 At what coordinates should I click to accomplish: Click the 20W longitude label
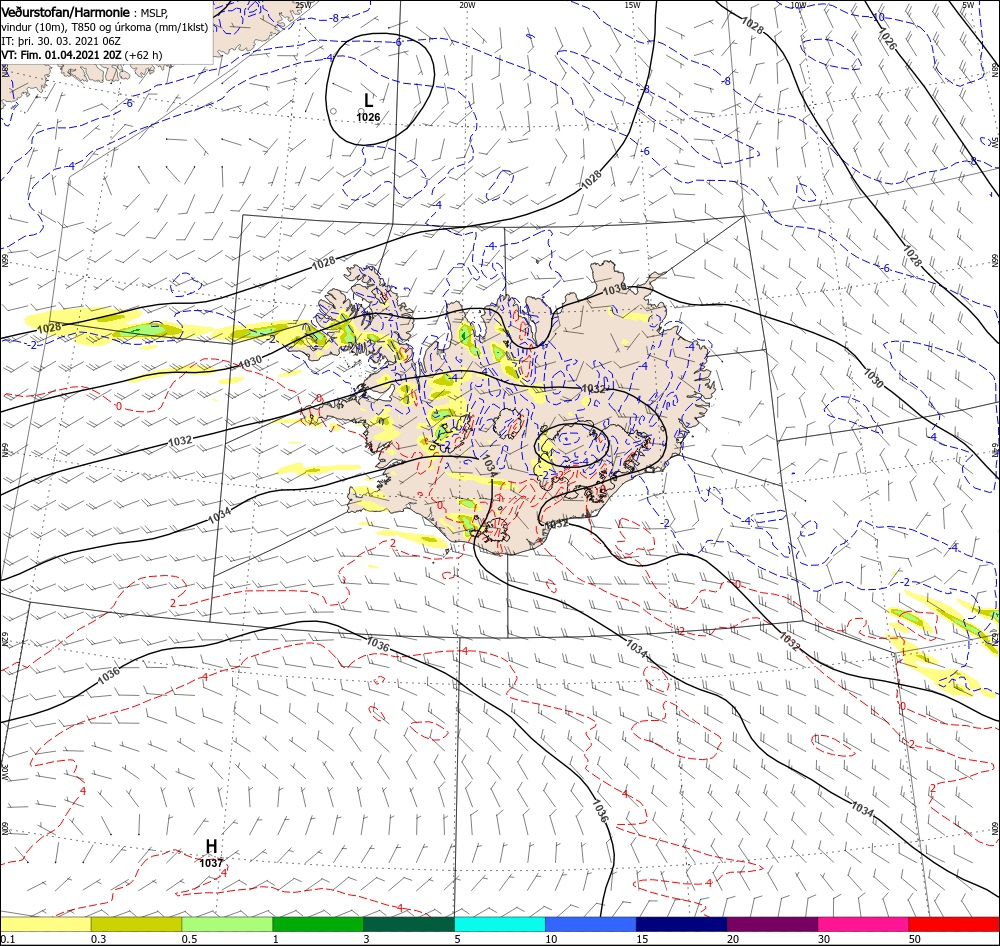pos(467,4)
